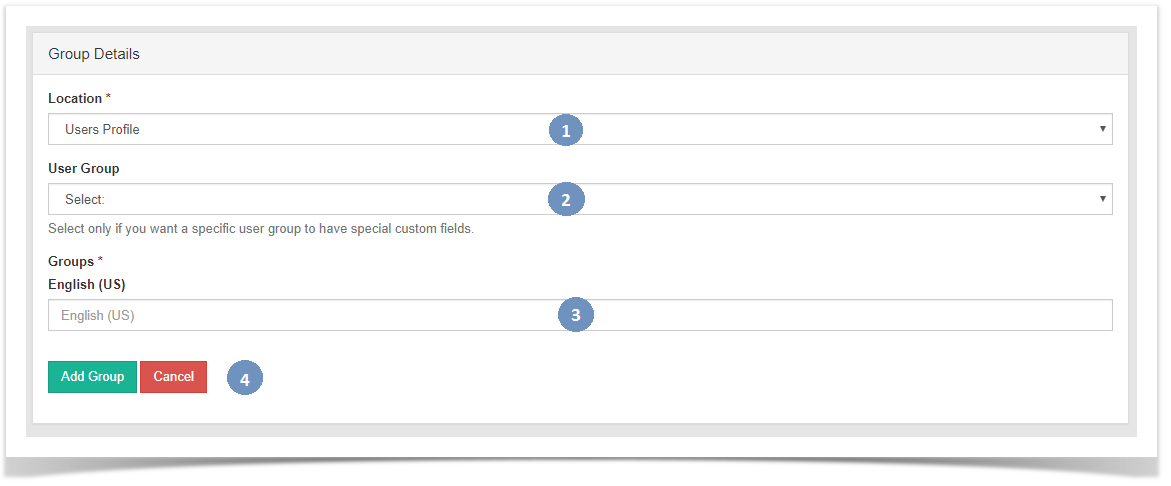The height and width of the screenshot is (486, 1171).
Task: Click the Users Profile text in Location
Action: pos(102,129)
